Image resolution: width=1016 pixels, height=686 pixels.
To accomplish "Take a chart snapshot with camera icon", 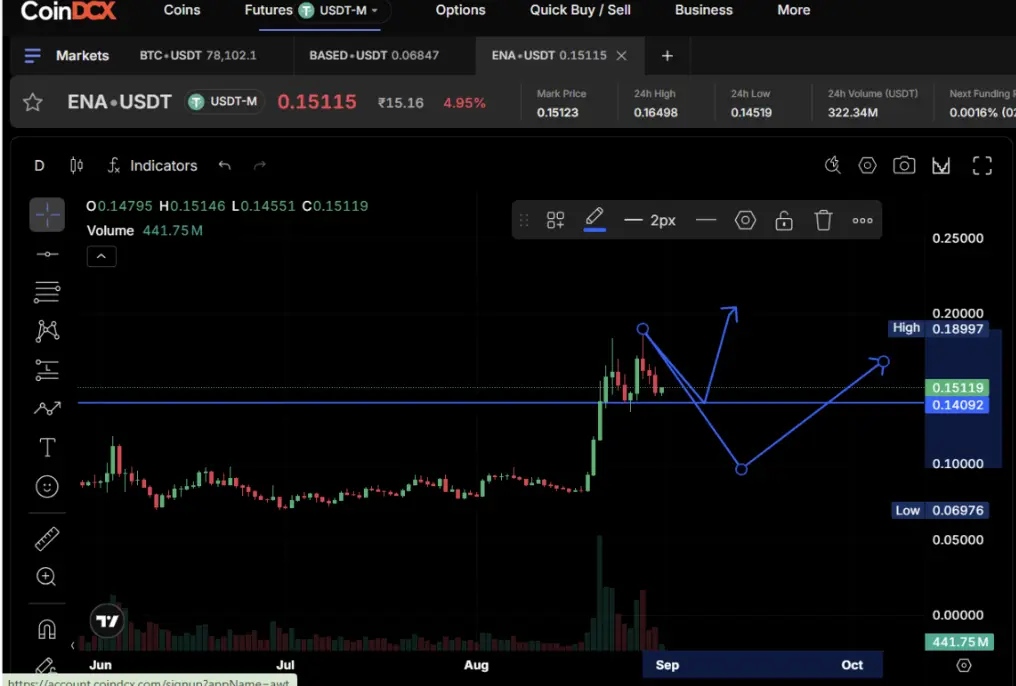I will point(904,166).
